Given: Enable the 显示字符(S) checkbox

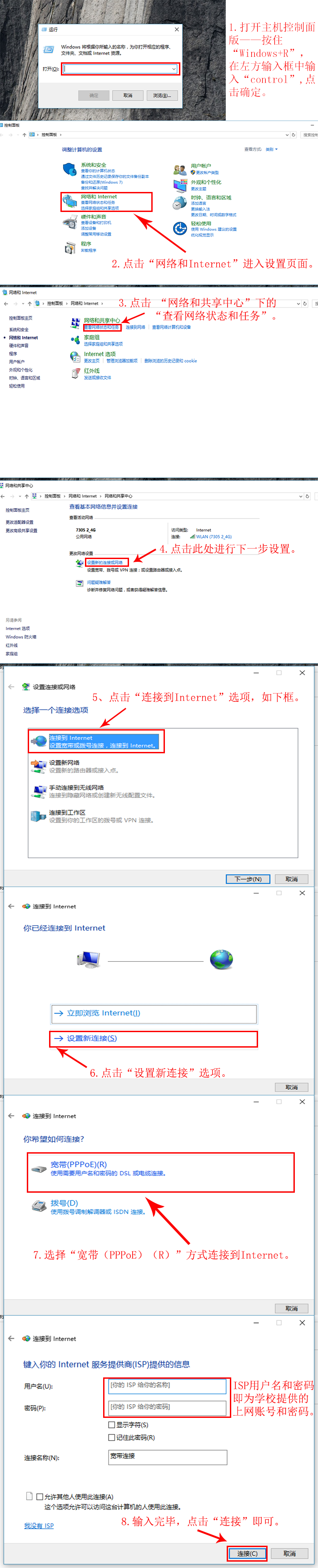Looking at the screenshot, I should 111,1425.
